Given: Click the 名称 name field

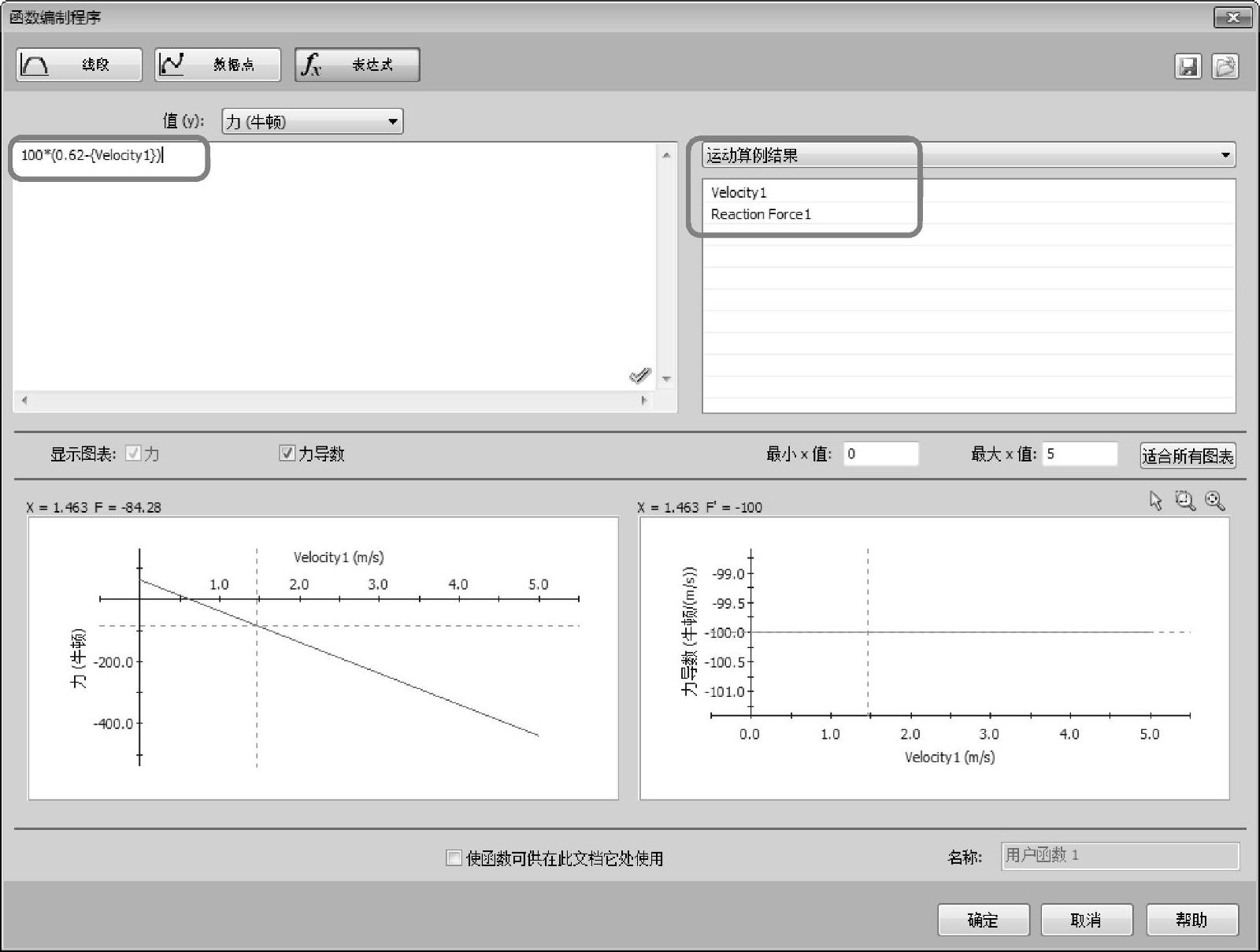Looking at the screenshot, I should pyautogui.click(x=1120, y=856).
